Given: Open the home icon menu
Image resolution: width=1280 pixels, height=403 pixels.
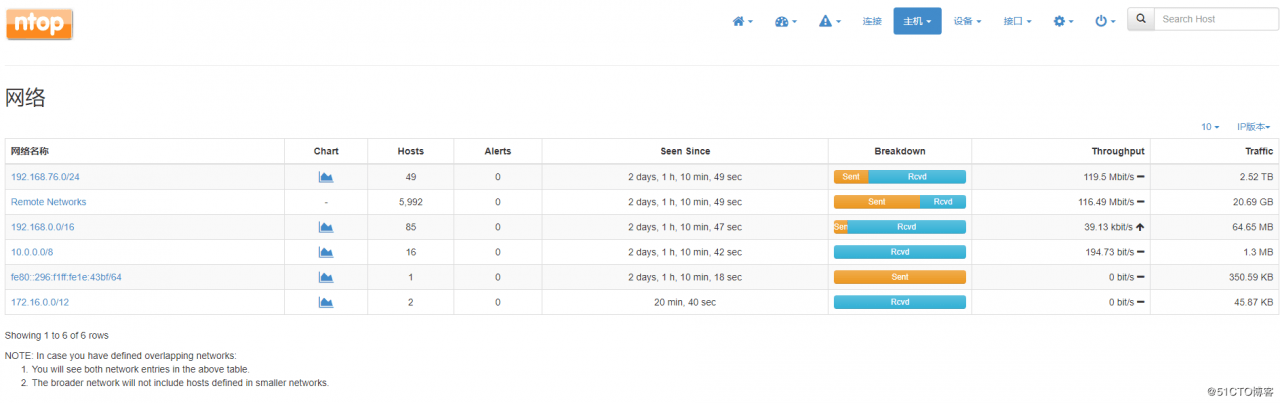Looking at the screenshot, I should 742,21.
